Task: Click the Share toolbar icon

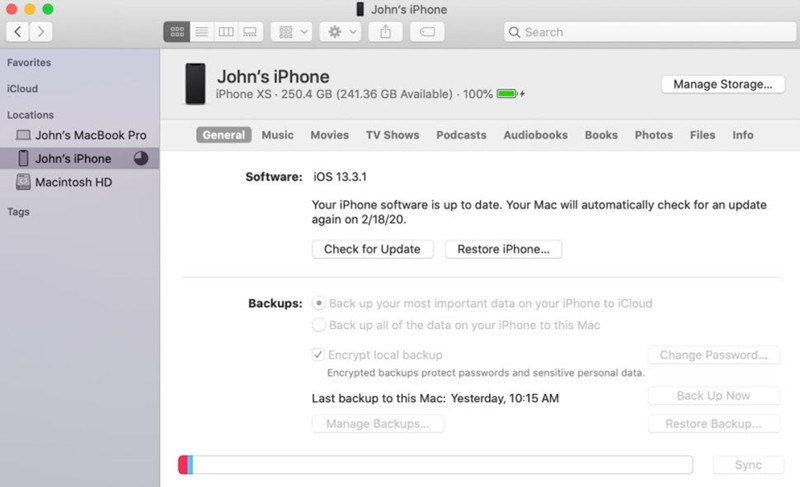Action: (385, 32)
